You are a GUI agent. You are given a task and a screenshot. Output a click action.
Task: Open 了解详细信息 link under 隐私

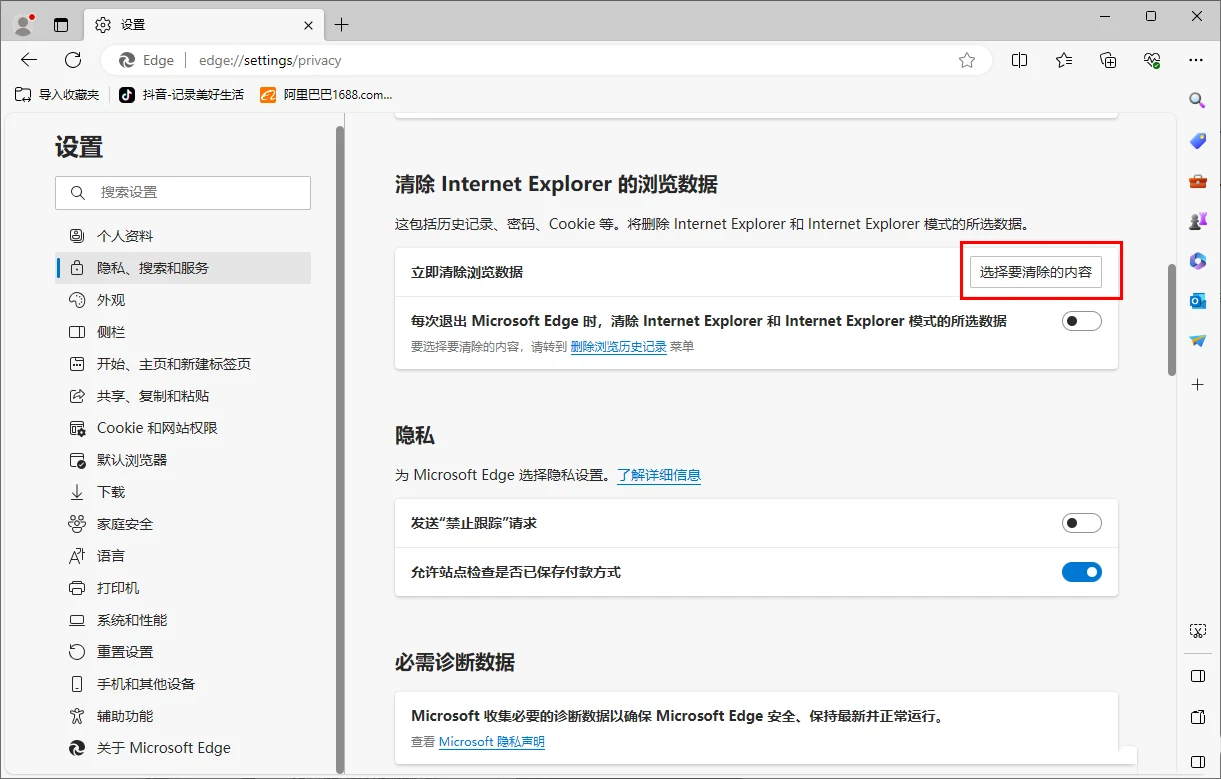point(659,475)
